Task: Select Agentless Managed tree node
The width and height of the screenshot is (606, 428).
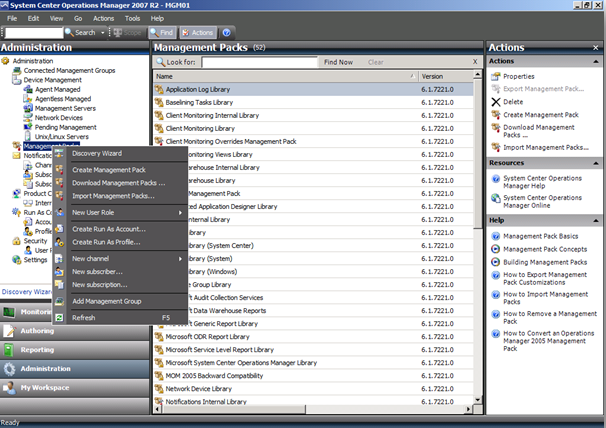Action: click(63, 99)
